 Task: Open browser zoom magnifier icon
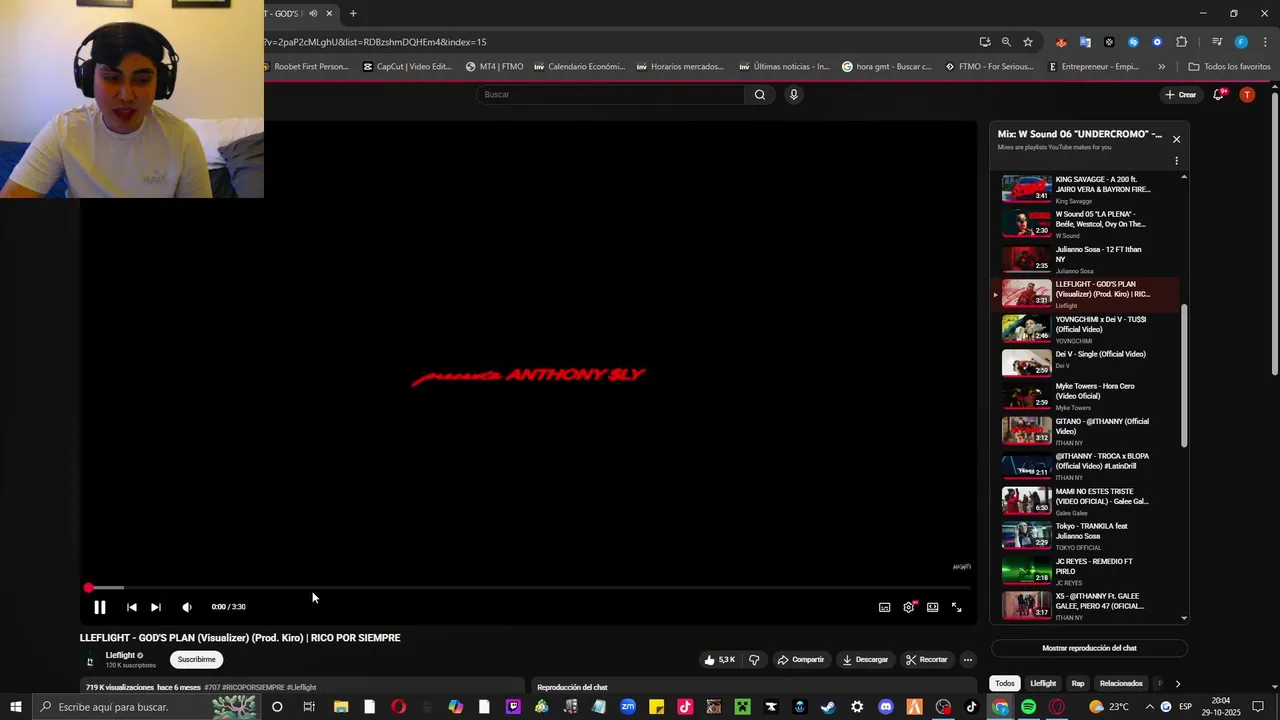[x=1006, y=42]
